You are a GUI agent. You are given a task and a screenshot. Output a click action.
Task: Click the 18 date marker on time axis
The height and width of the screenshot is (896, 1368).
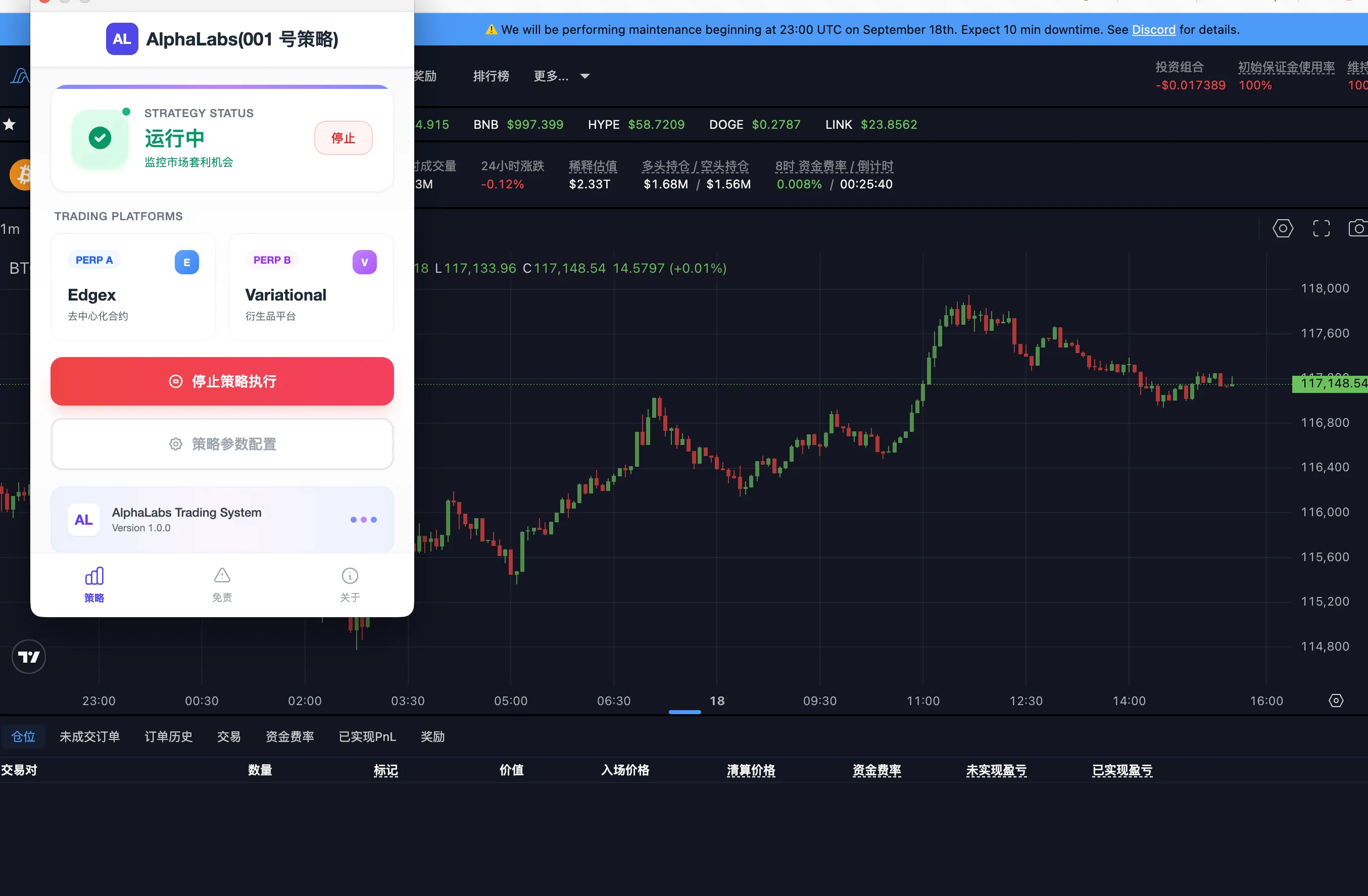[717, 700]
